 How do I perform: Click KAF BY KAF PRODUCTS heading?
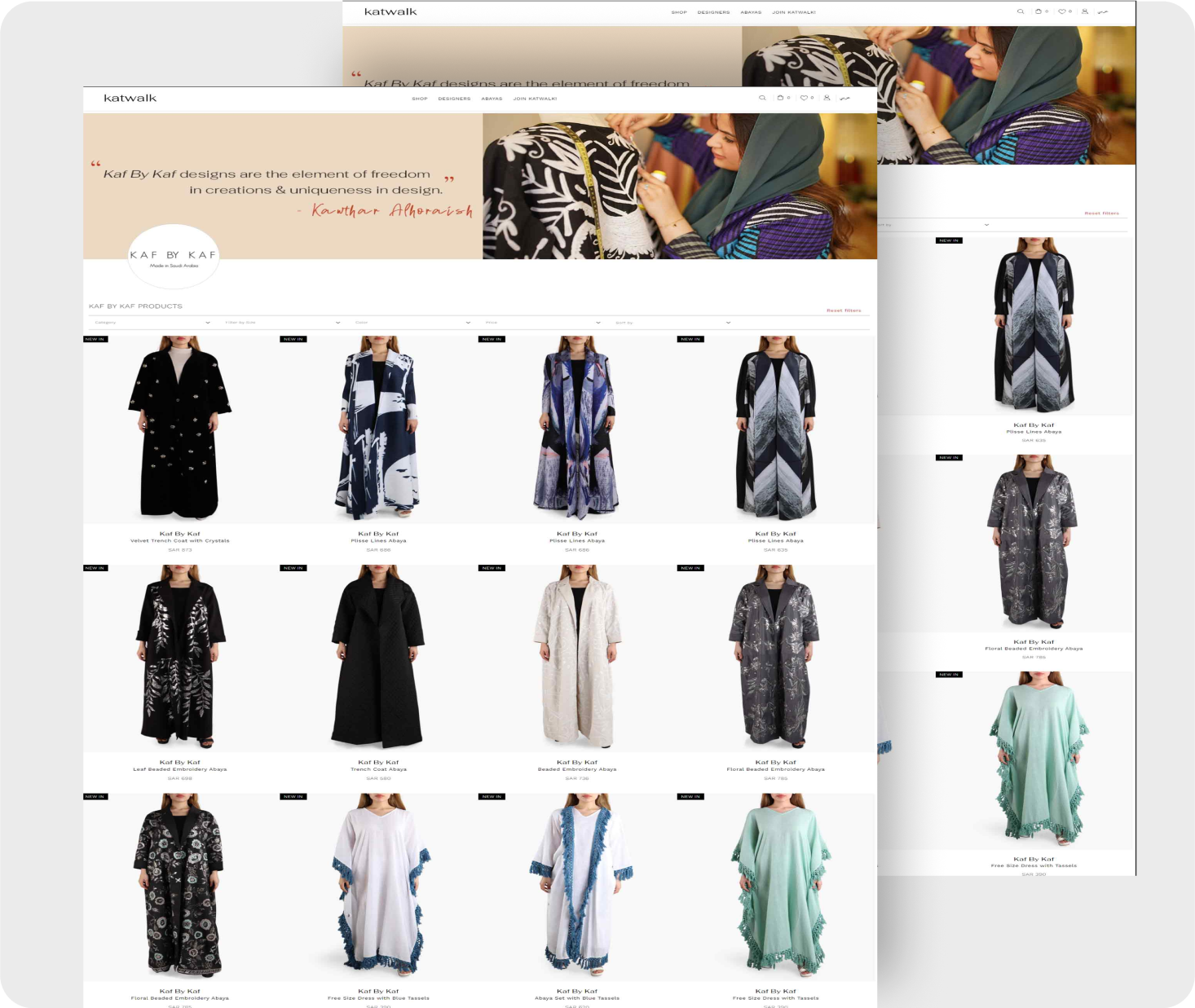click(x=135, y=306)
